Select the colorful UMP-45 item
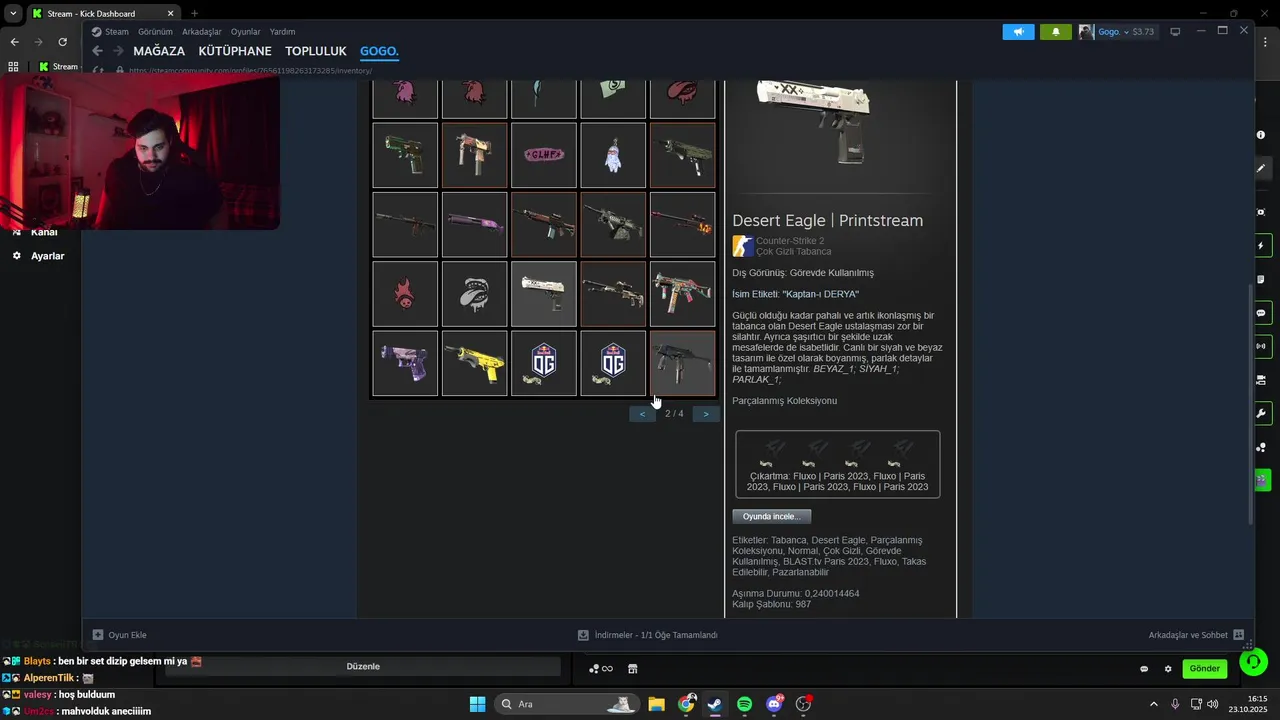1280x720 pixels. 683,294
